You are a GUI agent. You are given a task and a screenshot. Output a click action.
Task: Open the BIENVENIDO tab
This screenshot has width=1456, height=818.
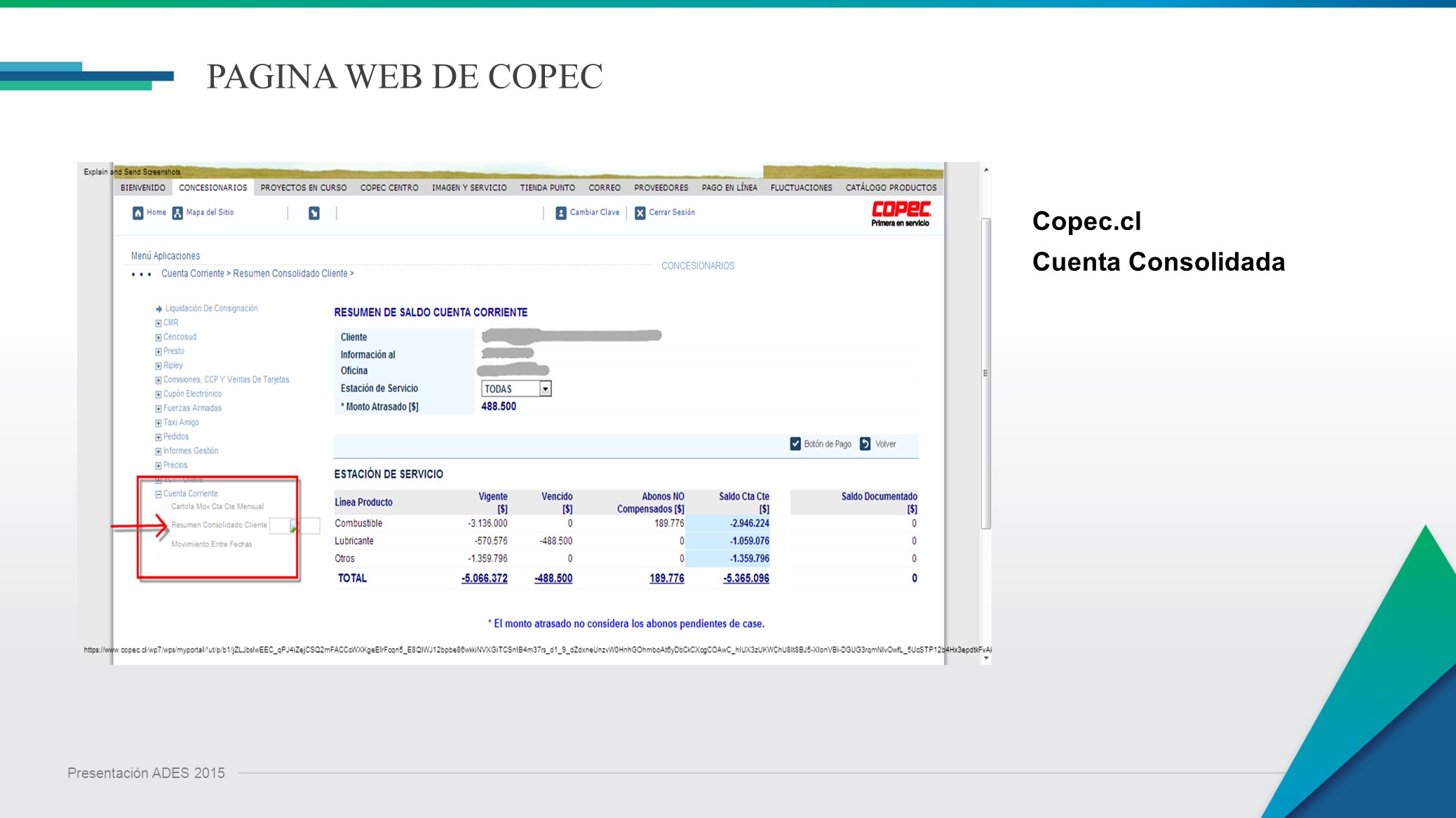point(143,188)
